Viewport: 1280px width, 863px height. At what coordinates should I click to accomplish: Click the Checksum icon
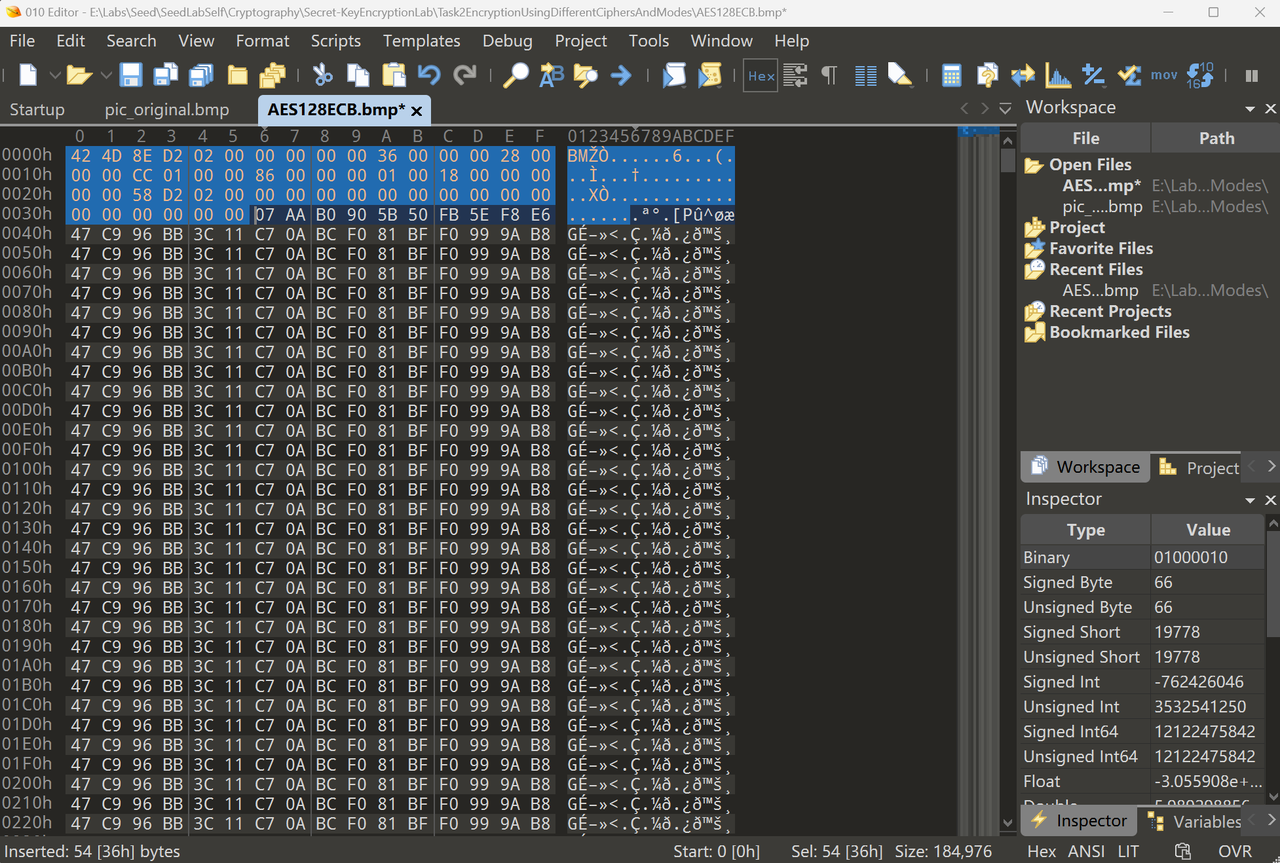[x=1129, y=75]
